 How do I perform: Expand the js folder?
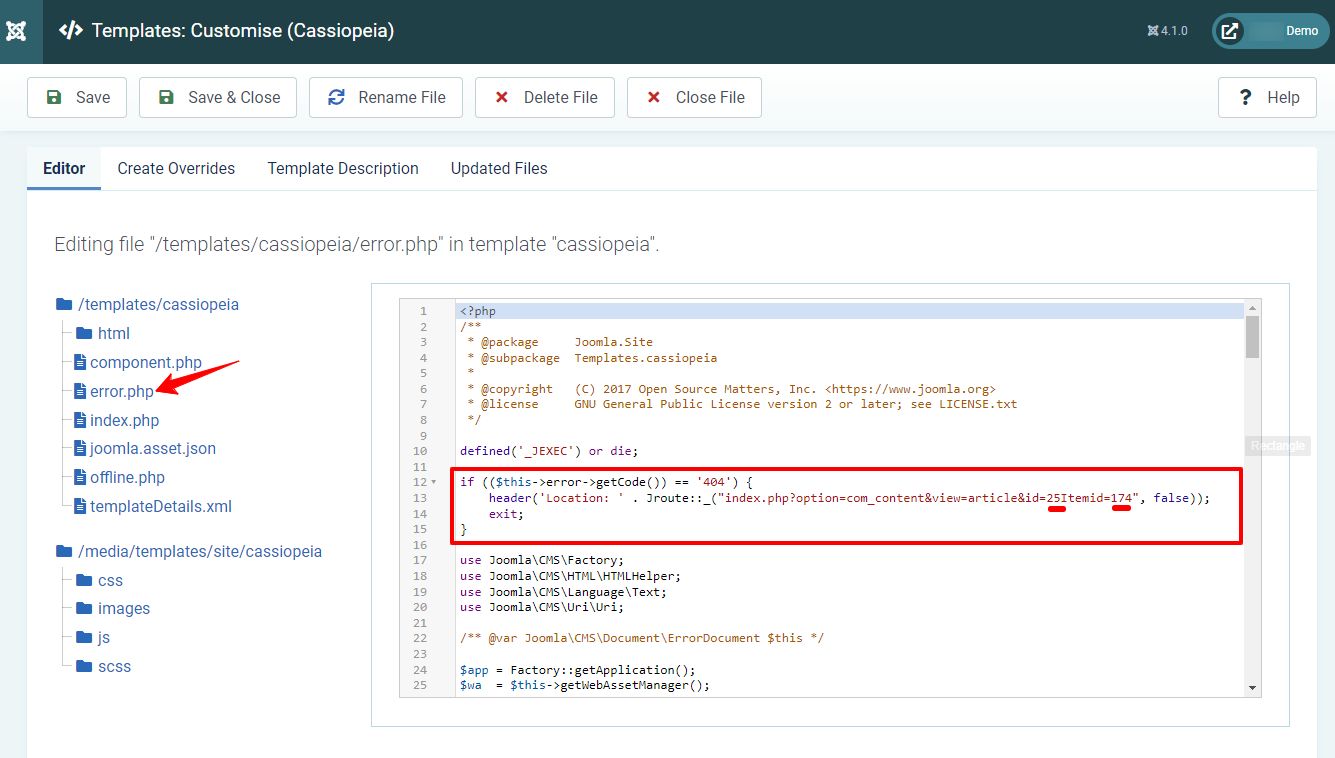104,637
